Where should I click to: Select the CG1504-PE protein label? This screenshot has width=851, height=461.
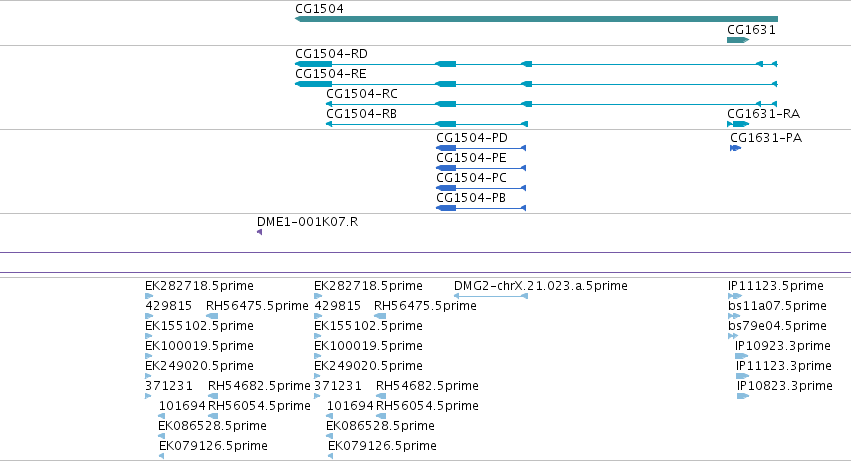click(x=471, y=158)
